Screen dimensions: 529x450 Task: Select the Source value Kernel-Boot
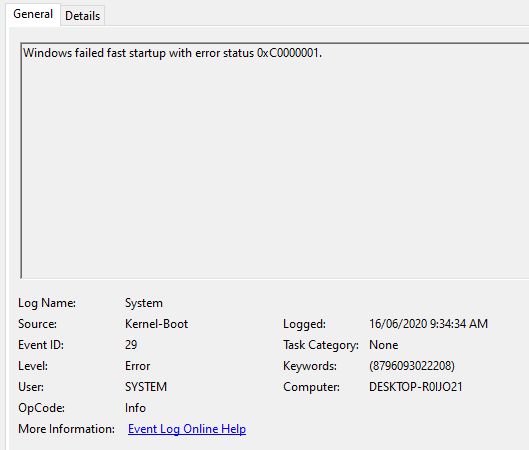point(156,324)
